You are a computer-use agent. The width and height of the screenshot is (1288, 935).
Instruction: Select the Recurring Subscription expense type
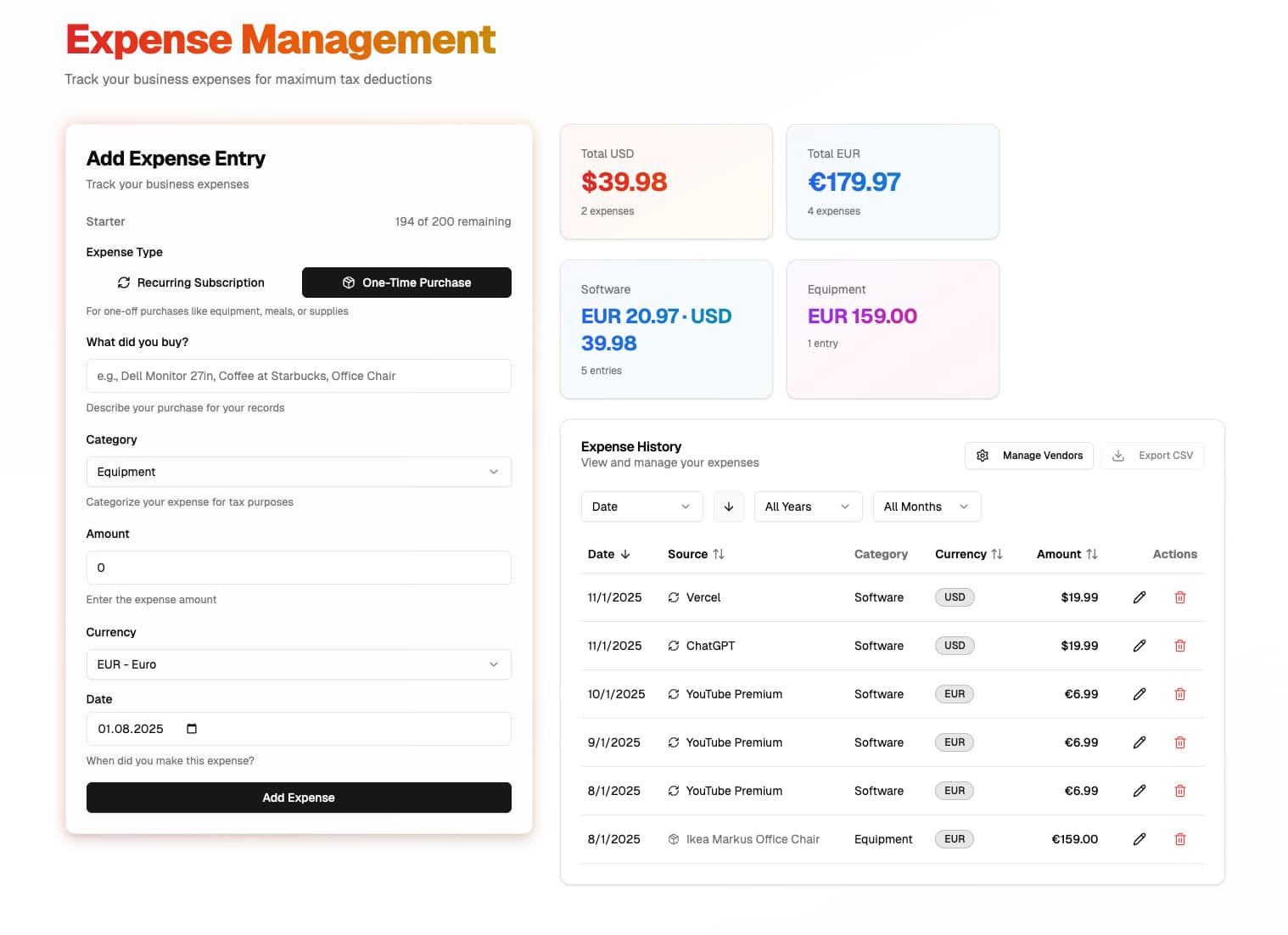point(190,283)
